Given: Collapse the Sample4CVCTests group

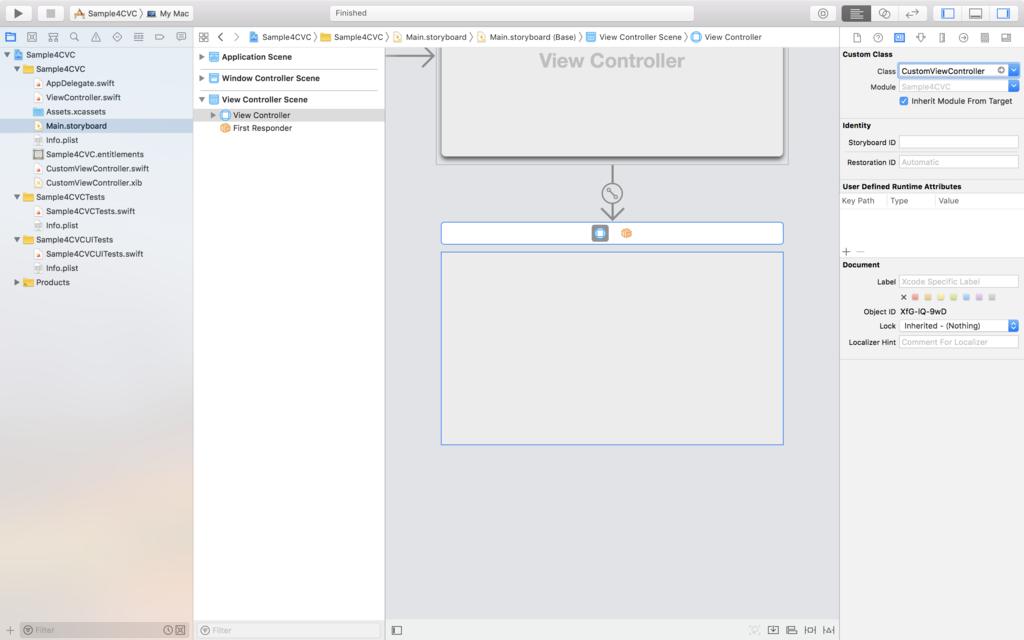Looking at the screenshot, I should pyautogui.click(x=17, y=197).
